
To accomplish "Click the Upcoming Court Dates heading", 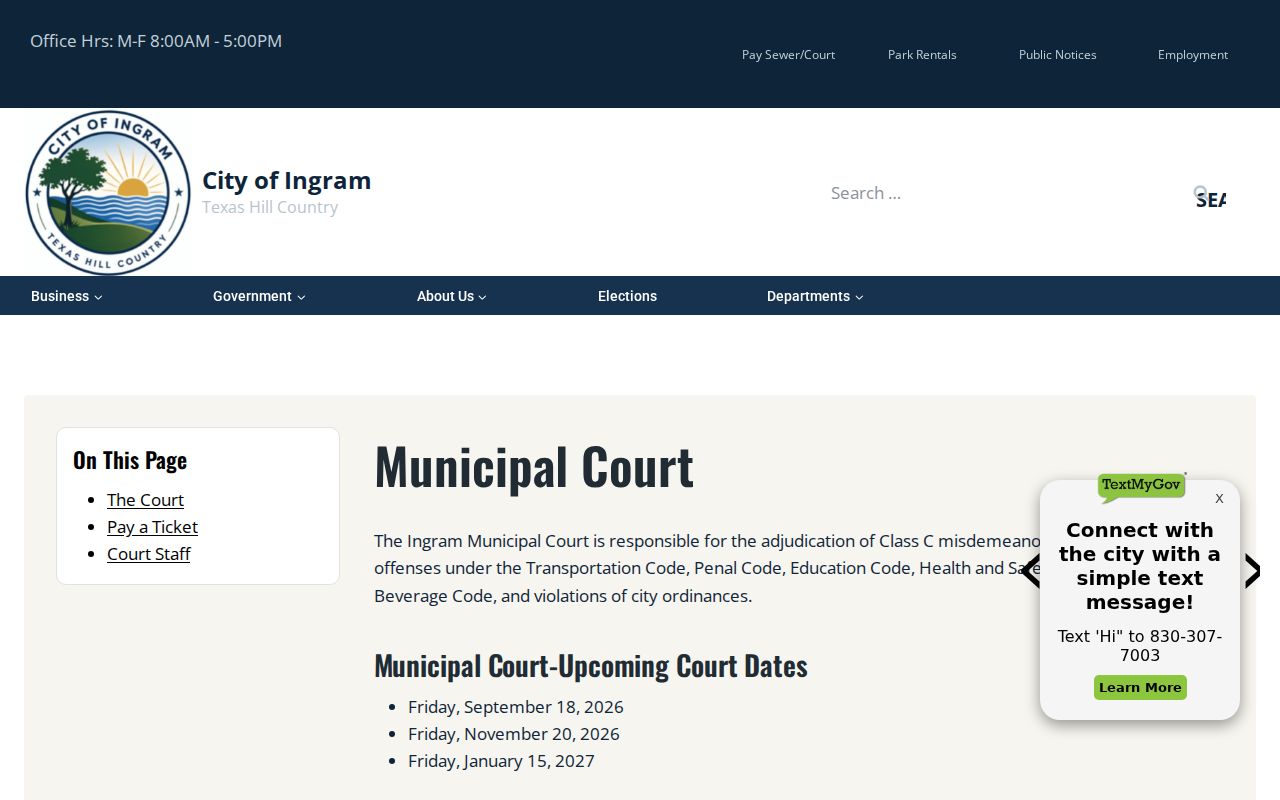I will tap(591, 666).
